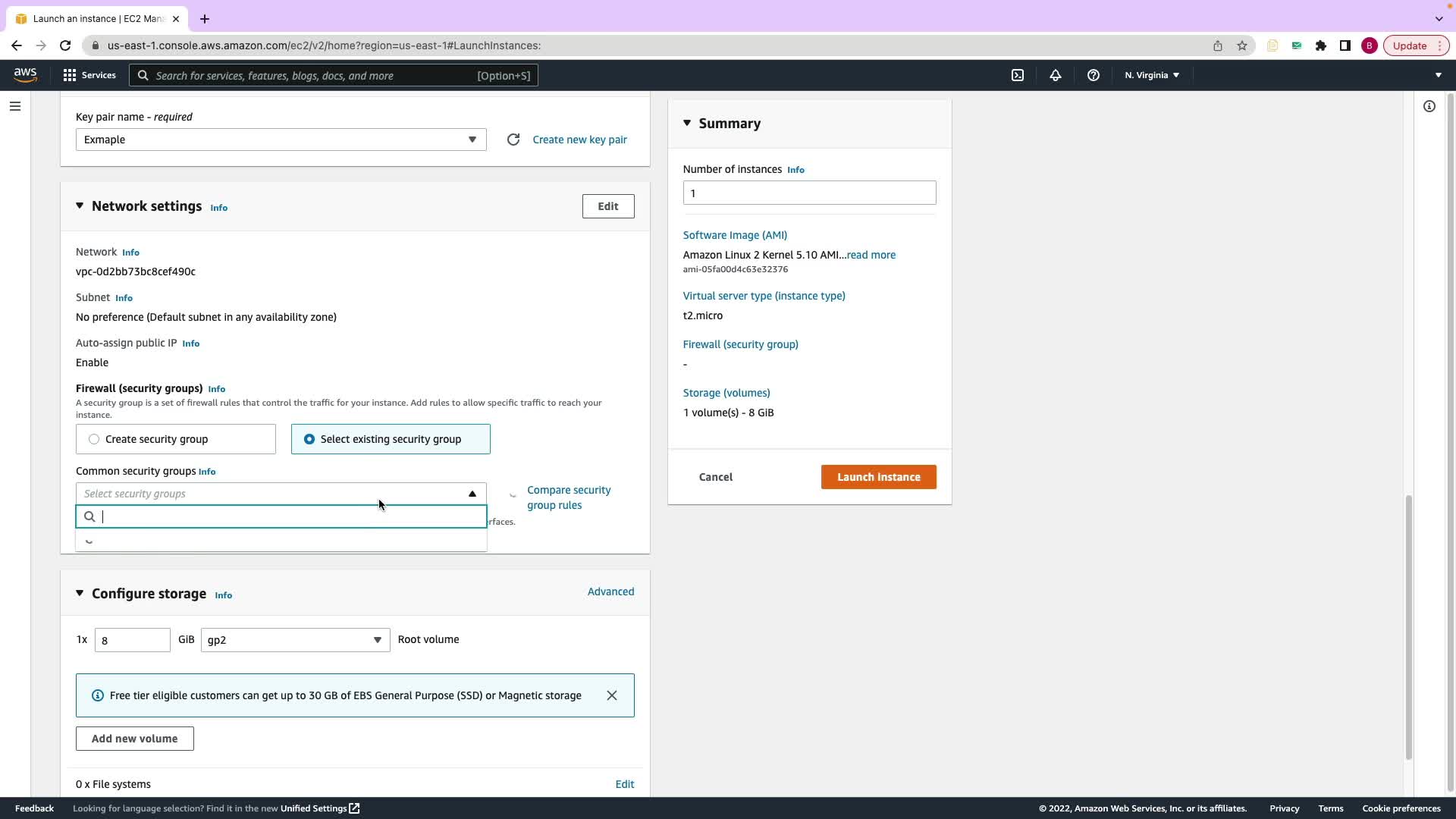Screen dimensions: 1456x819
Task: Collapse the Network settings section
Action: click(80, 206)
